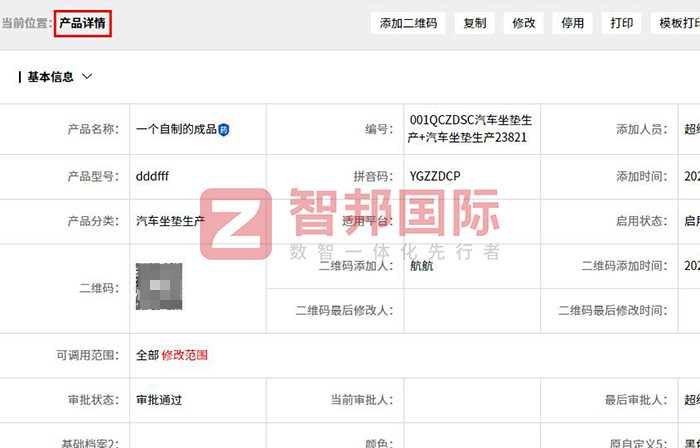The height and width of the screenshot is (448, 700).
Task: Click the 停用 button
Action: click(x=572, y=23)
